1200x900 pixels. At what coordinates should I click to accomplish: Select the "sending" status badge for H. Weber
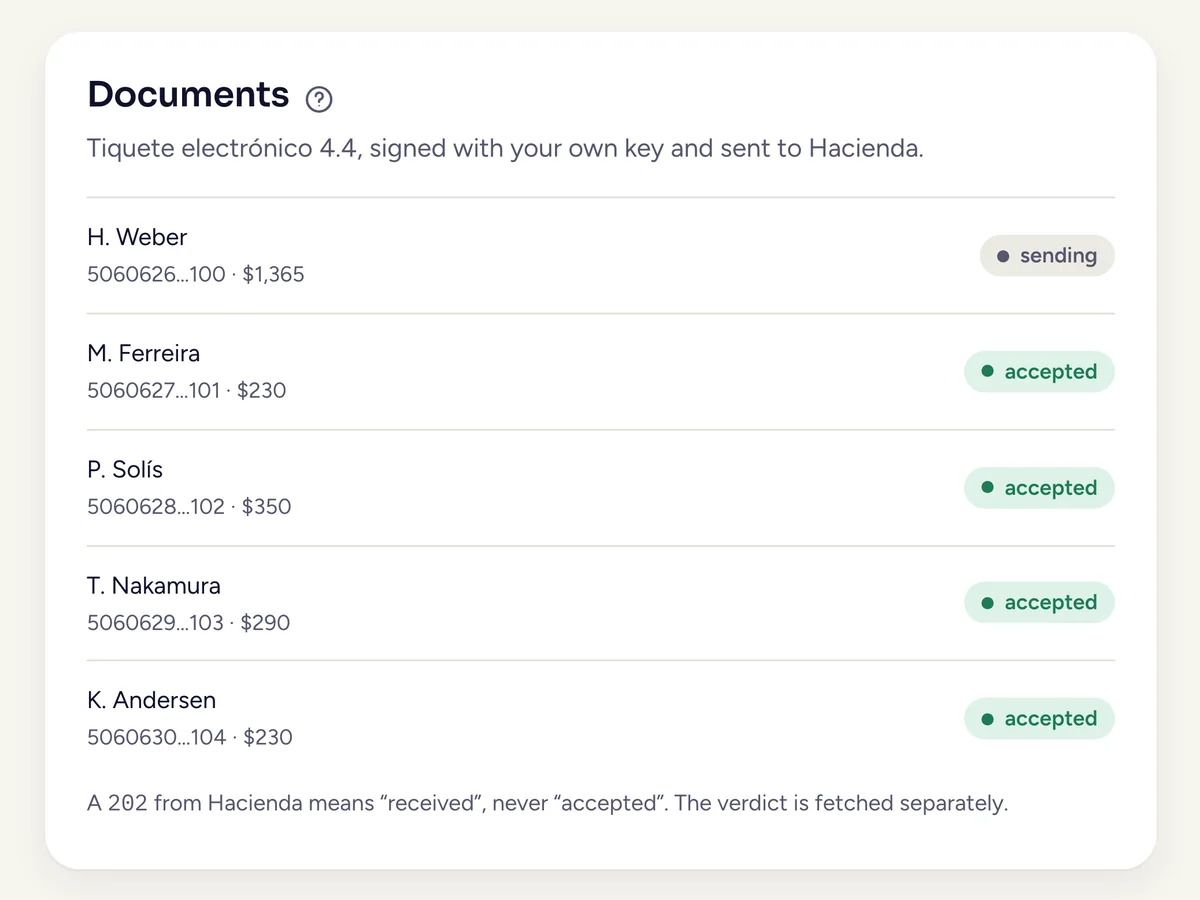(1047, 256)
